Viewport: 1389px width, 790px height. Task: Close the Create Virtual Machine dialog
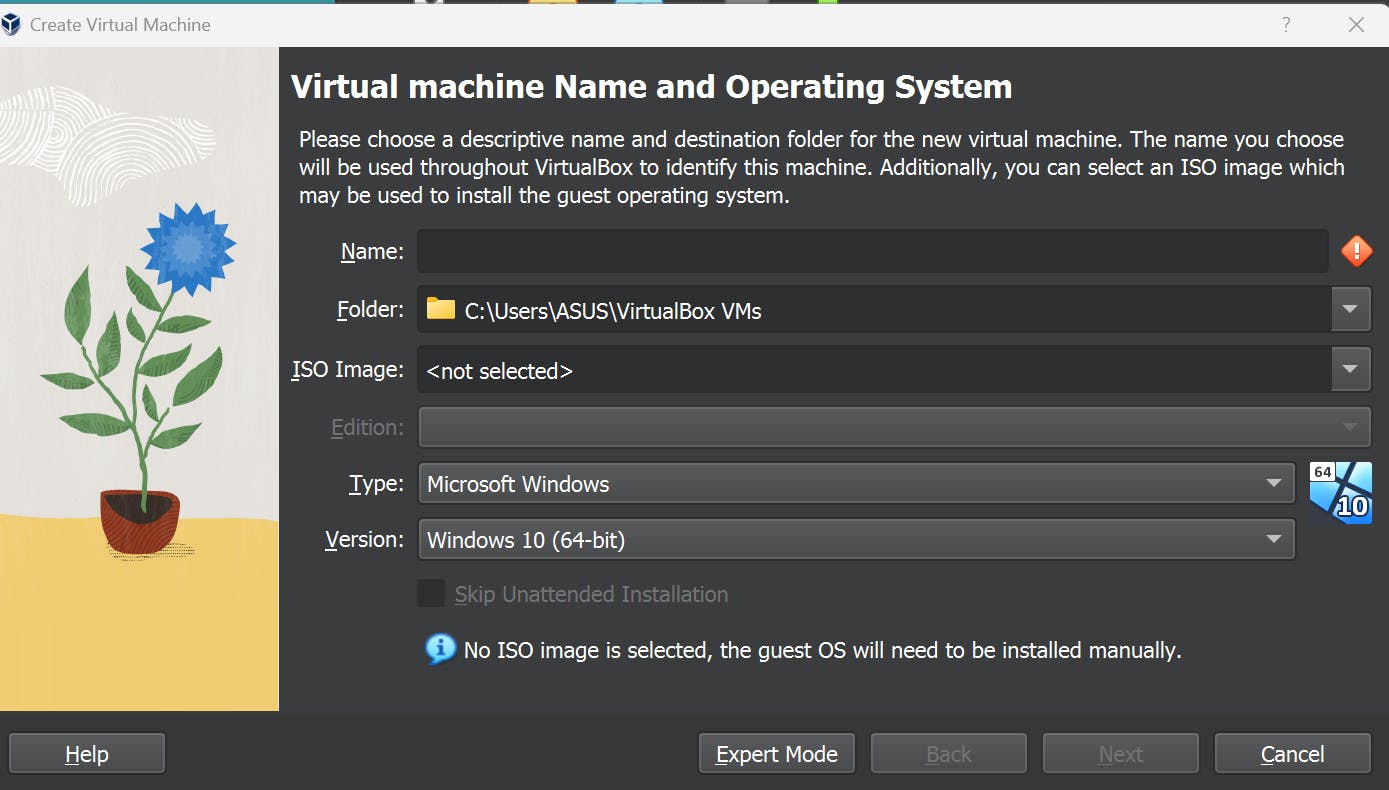[1357, 25]
